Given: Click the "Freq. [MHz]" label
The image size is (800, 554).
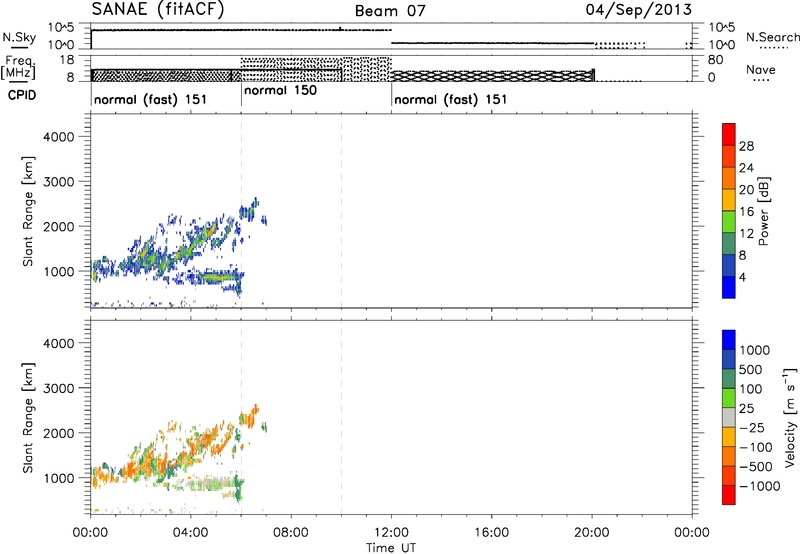Looking at the screenshot, I should point(18,67).
